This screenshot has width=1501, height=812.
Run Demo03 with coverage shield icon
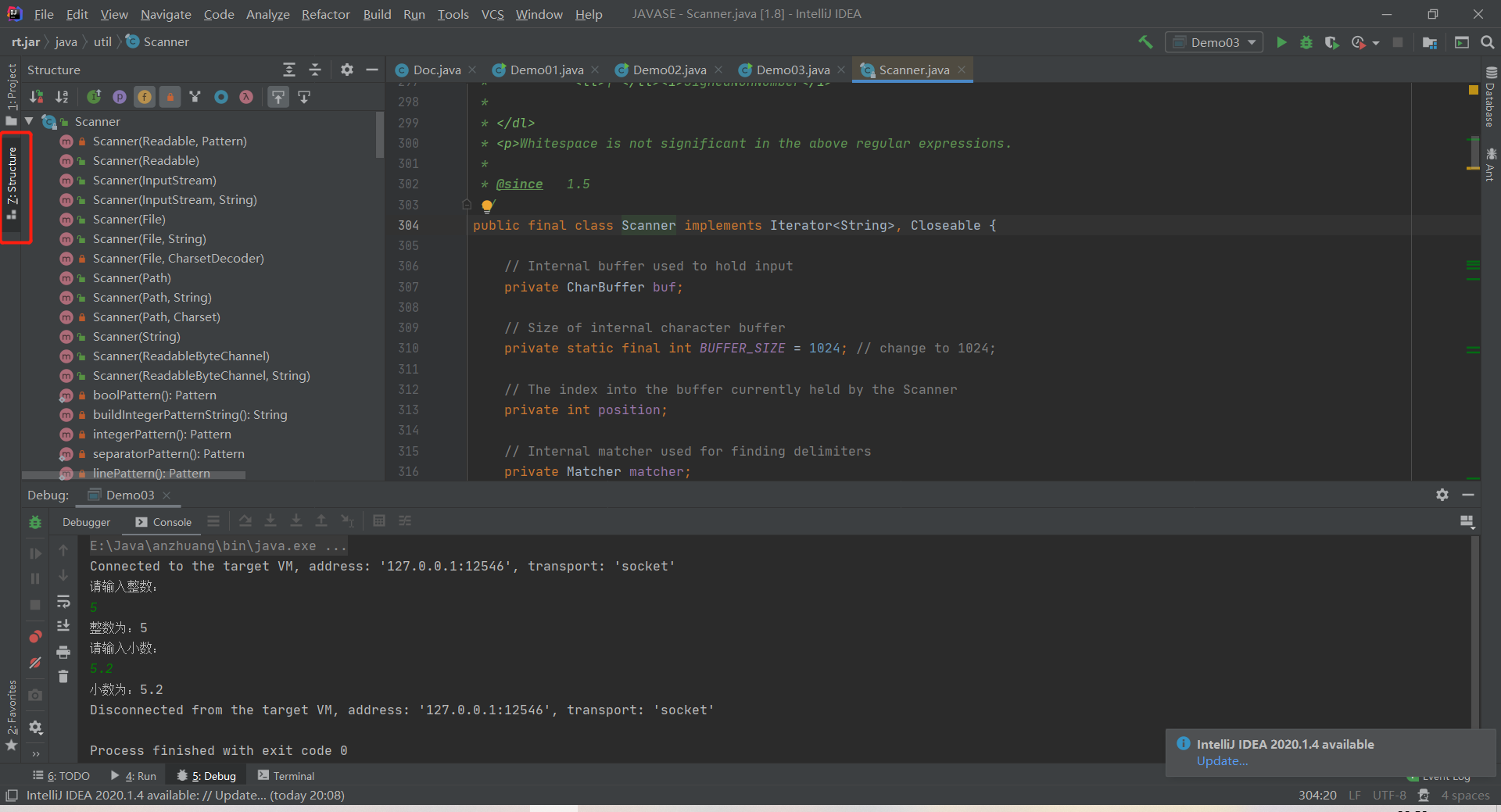click(x=1331, y=42)
